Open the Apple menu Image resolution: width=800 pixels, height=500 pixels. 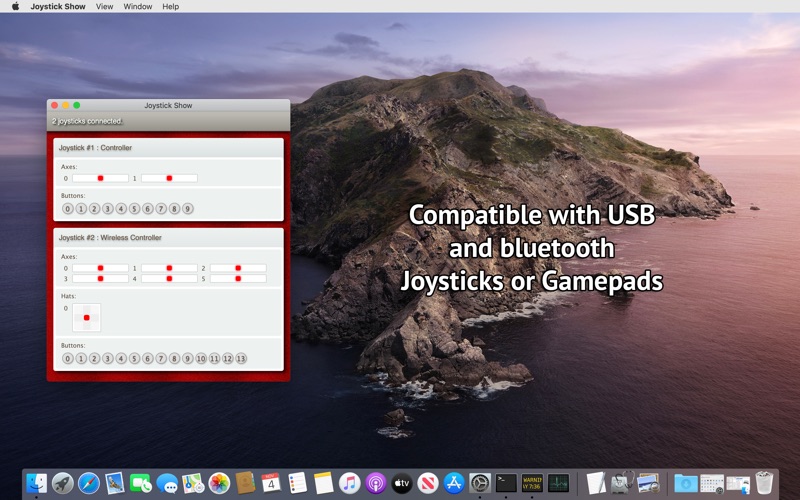[15, 7]
